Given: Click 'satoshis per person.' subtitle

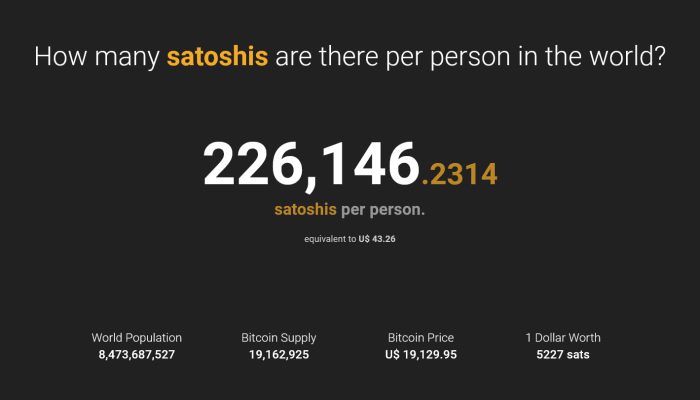Looking at the screenshot, I should coord(350,210).
